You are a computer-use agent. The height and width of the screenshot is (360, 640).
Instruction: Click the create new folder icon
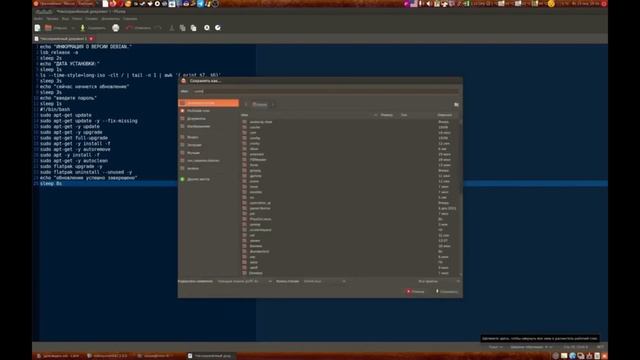pos(456,104)
